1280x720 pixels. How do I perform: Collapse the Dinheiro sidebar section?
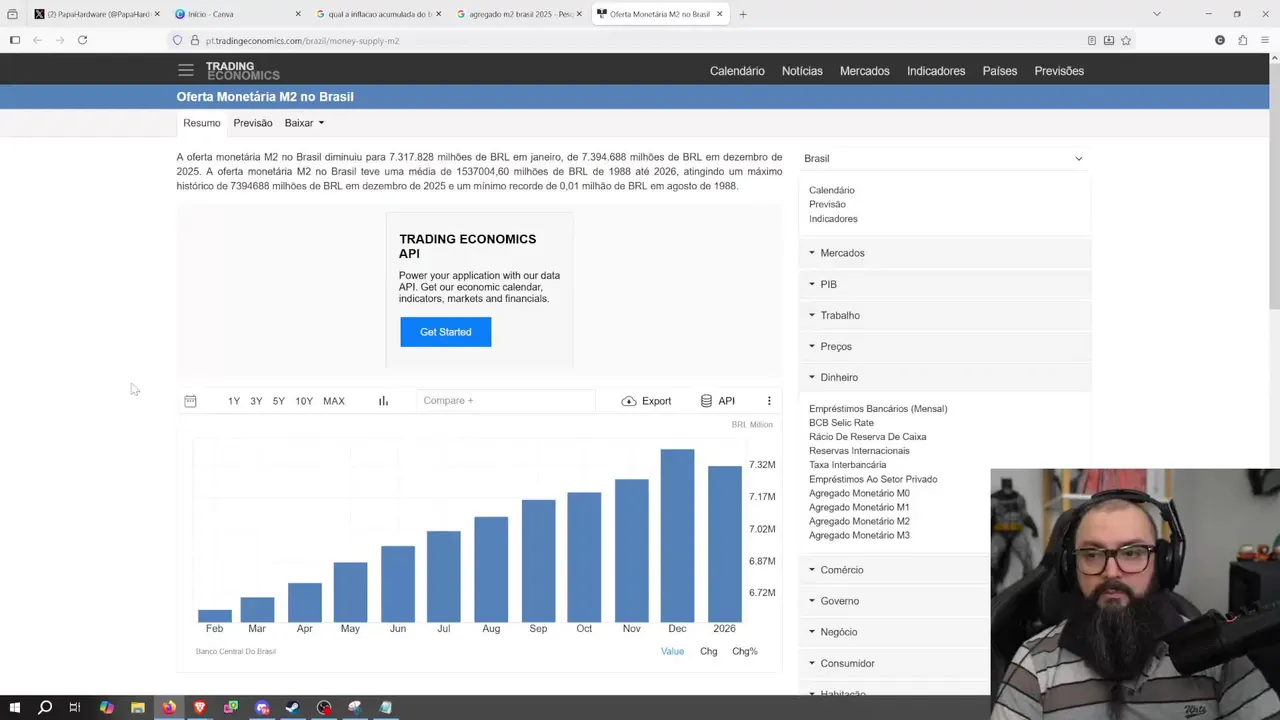click(944, 377)
